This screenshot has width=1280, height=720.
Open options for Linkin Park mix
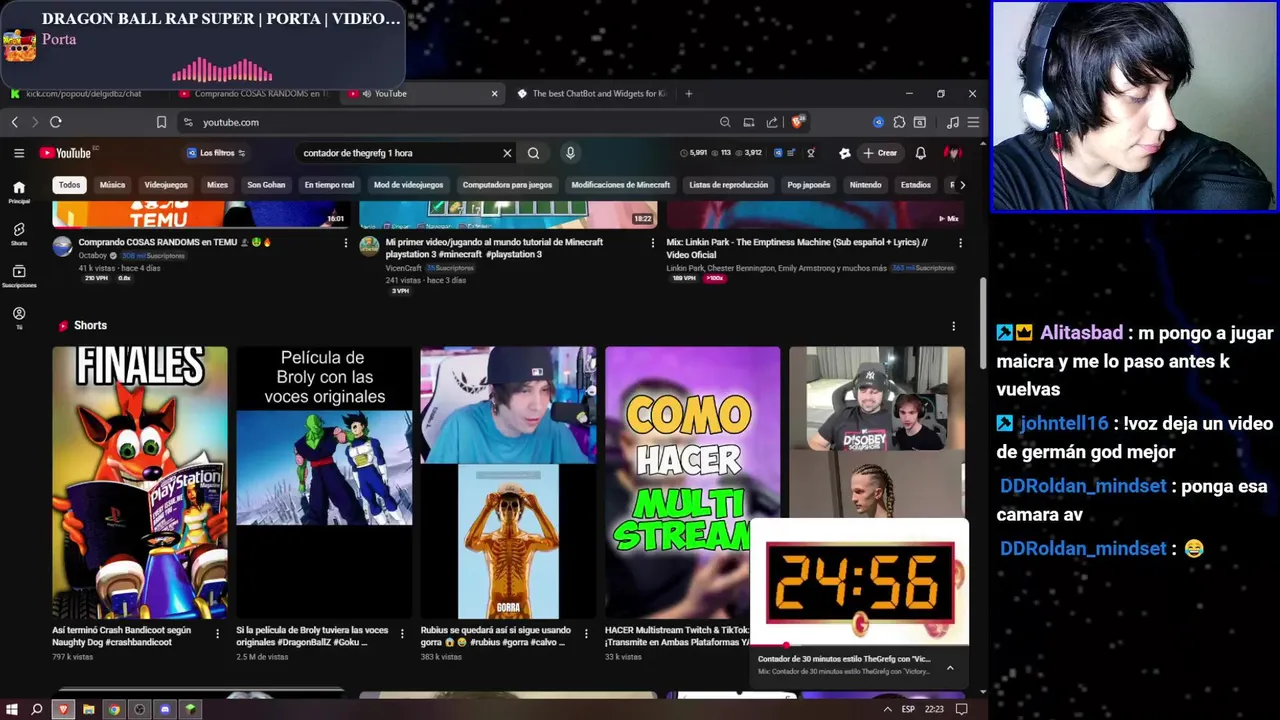tap(960, 243)
